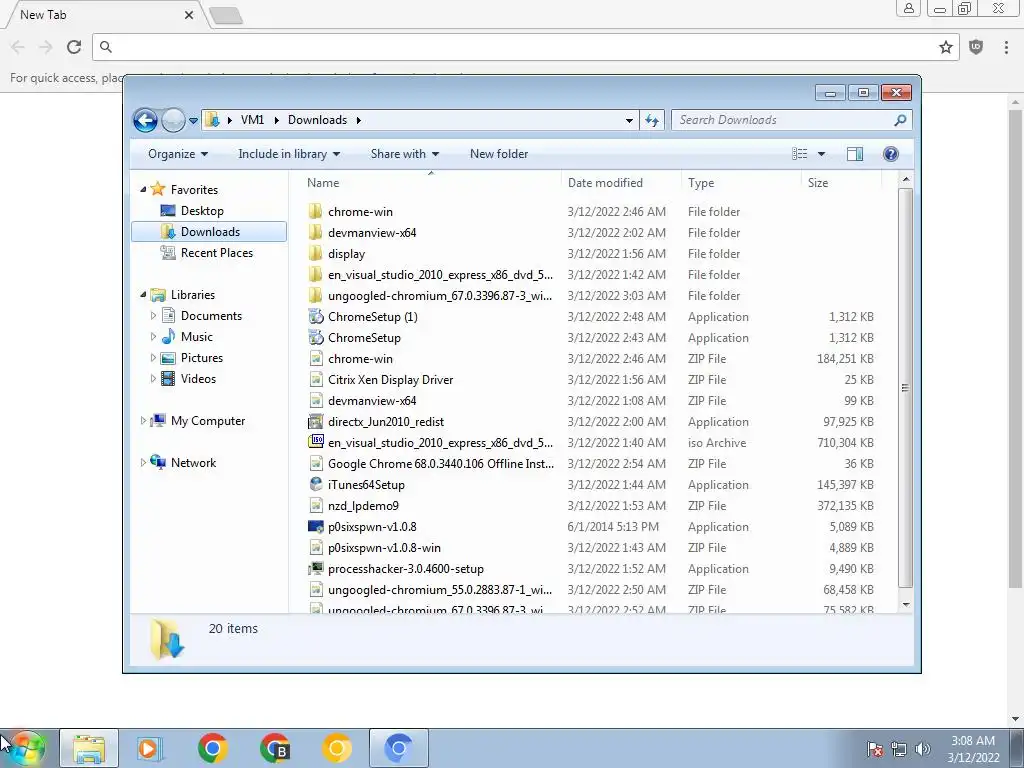Click the uBlock shield extension icon
Viewport: 1024px width, 768px height.
click(x=976, y=47)
